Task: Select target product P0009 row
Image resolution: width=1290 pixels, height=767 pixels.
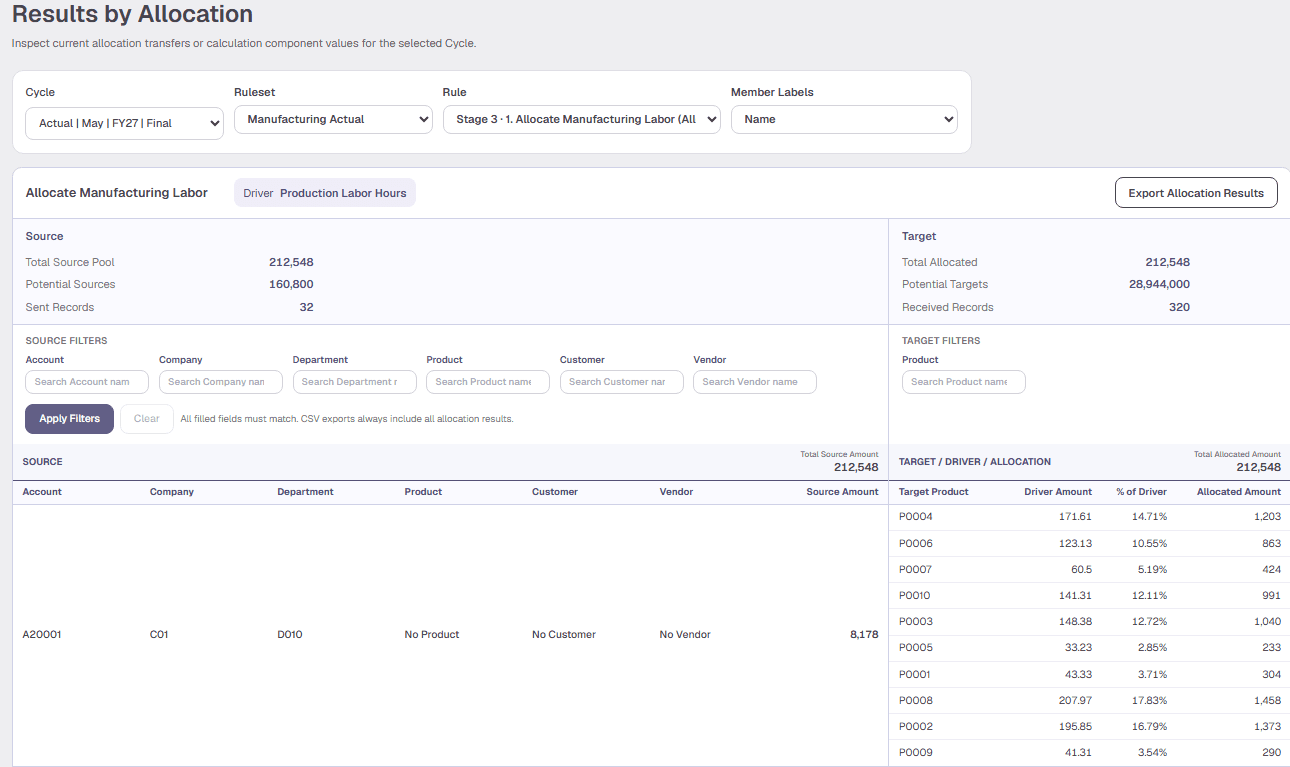Action: pos(1089,753)
